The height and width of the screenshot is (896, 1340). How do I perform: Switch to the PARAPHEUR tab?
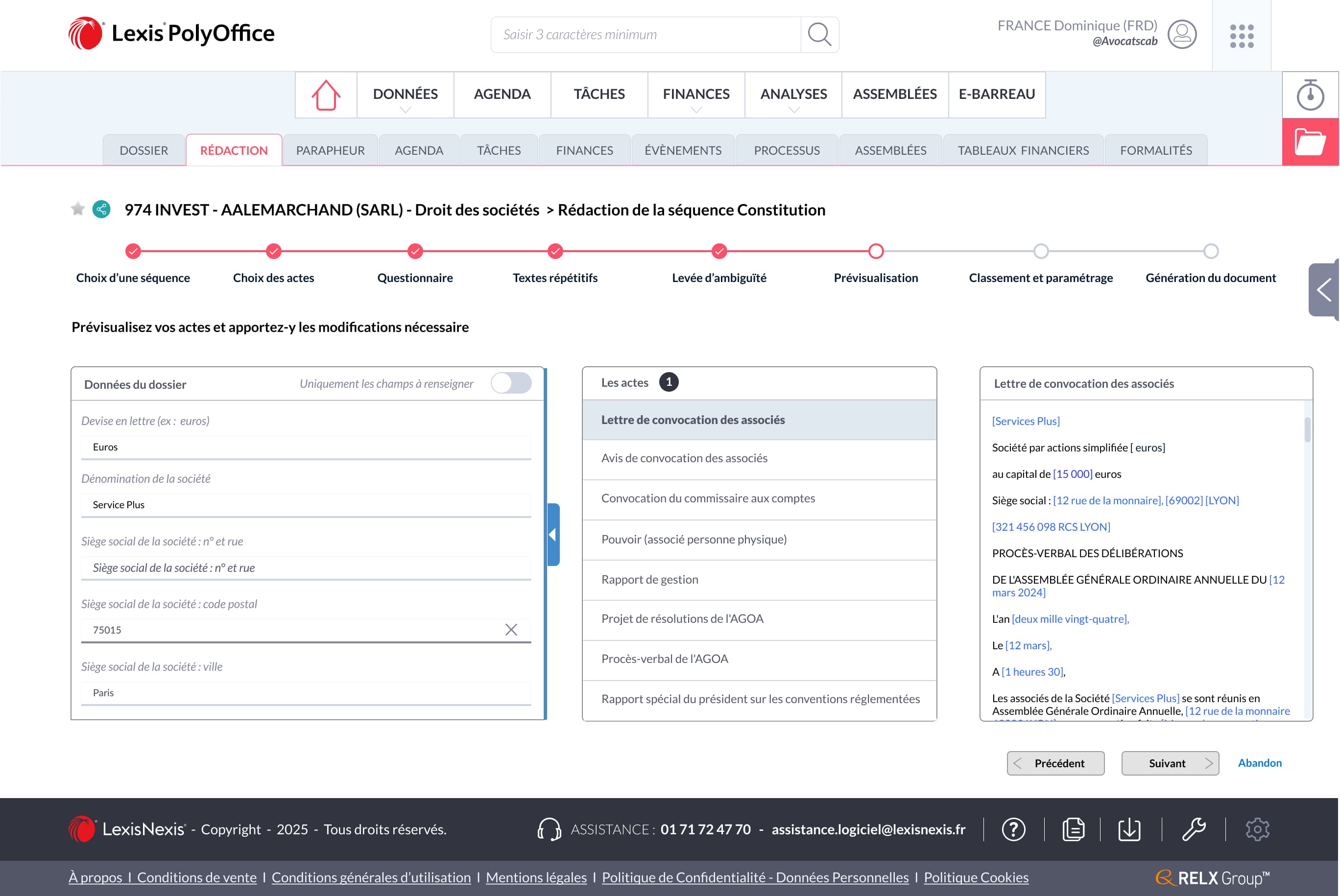(x=330, y=150)
